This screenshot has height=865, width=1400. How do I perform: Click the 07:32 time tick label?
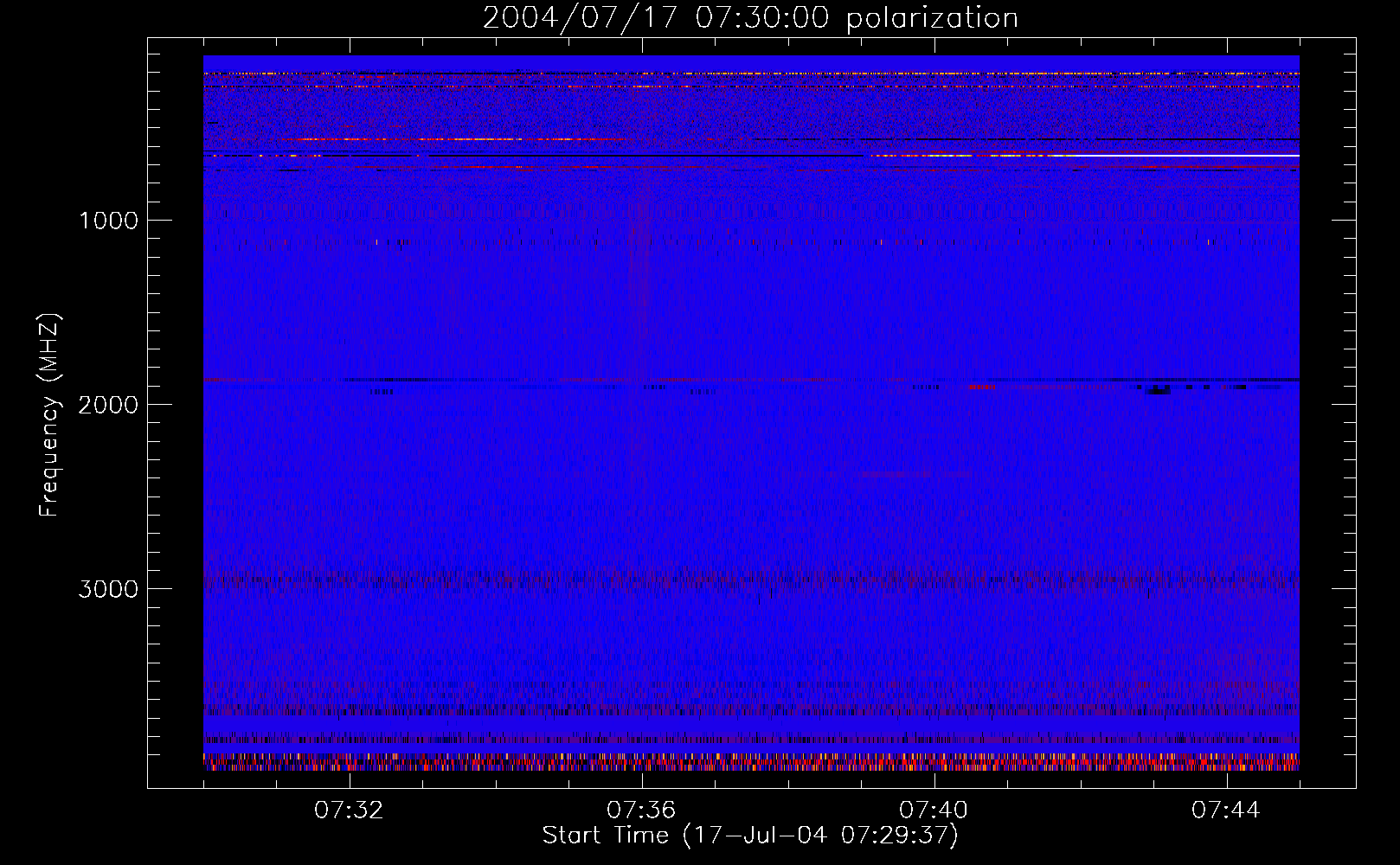[349, 811]
